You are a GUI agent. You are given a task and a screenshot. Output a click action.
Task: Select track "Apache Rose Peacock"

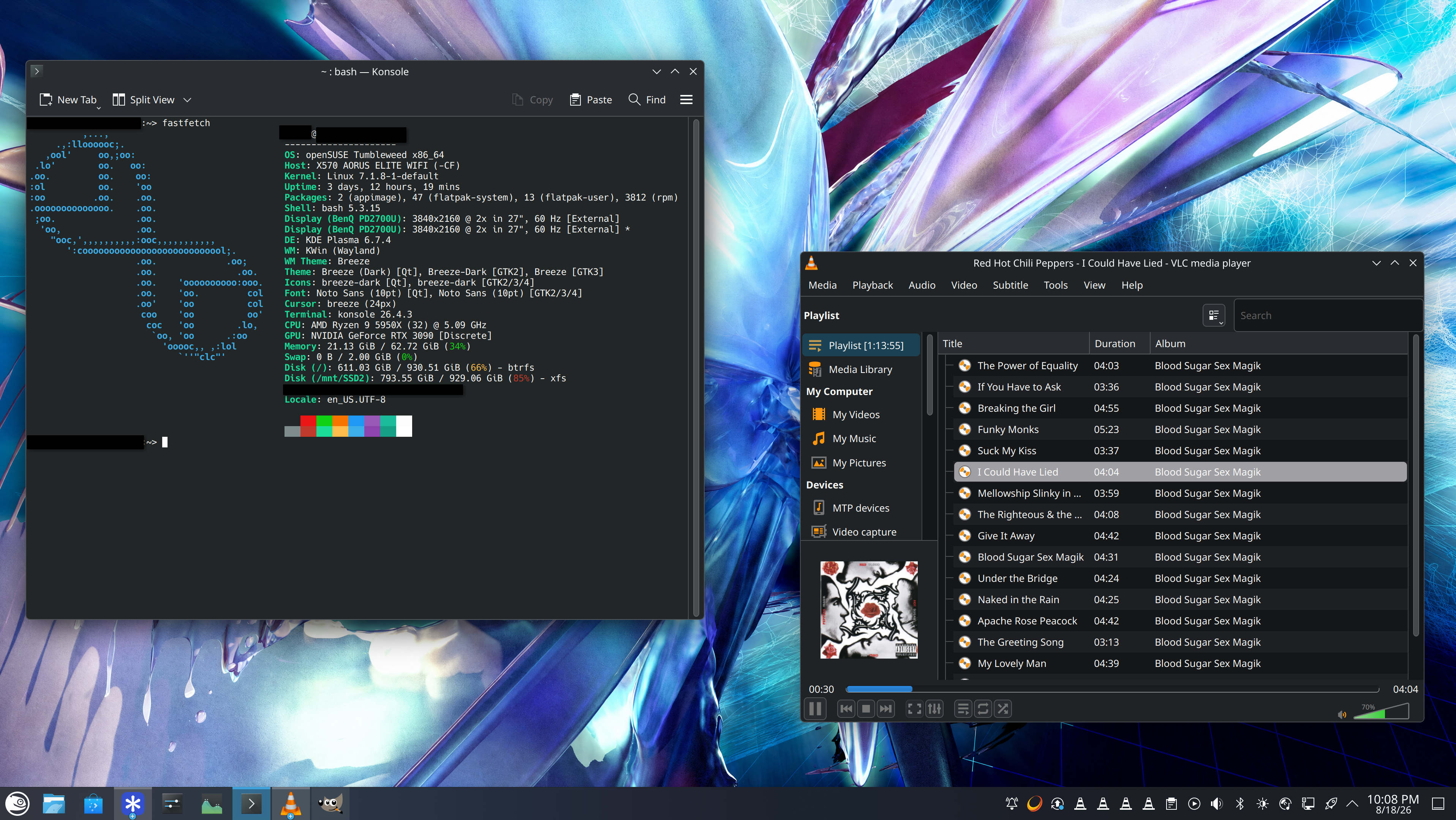click(1180, 621)
